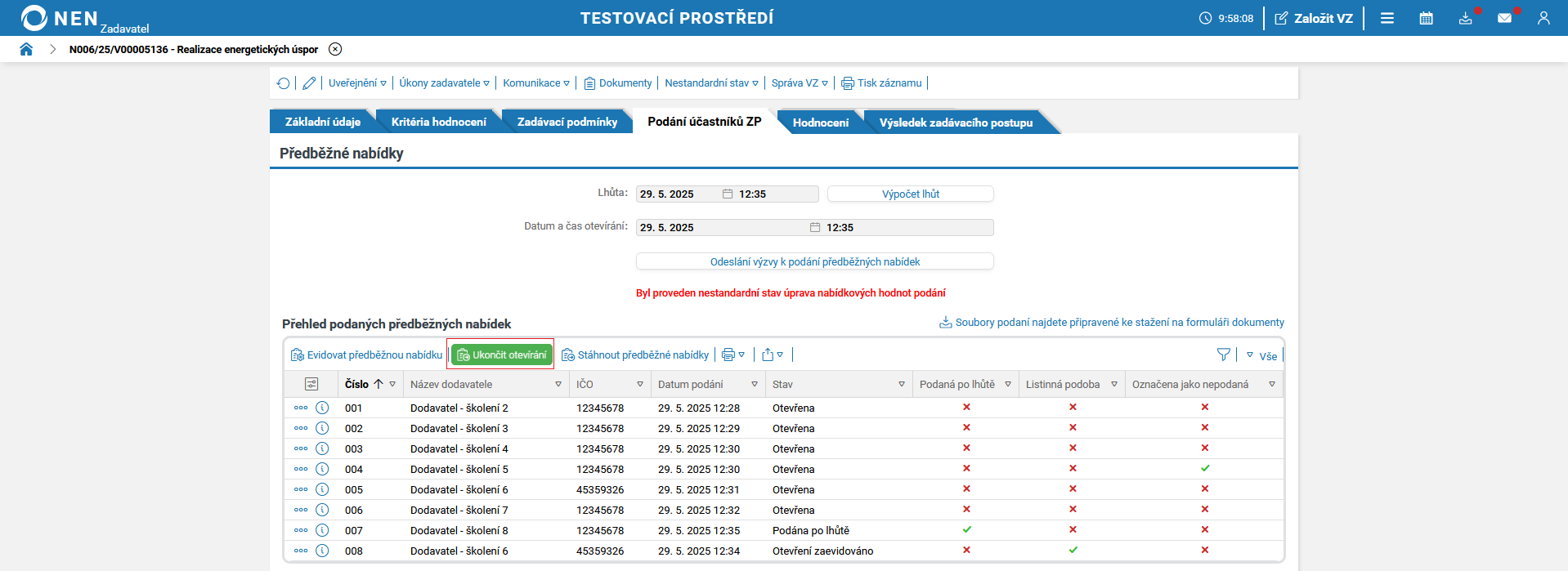
Task: Switch to the Hodnocení tab
Action: point(820,123)
